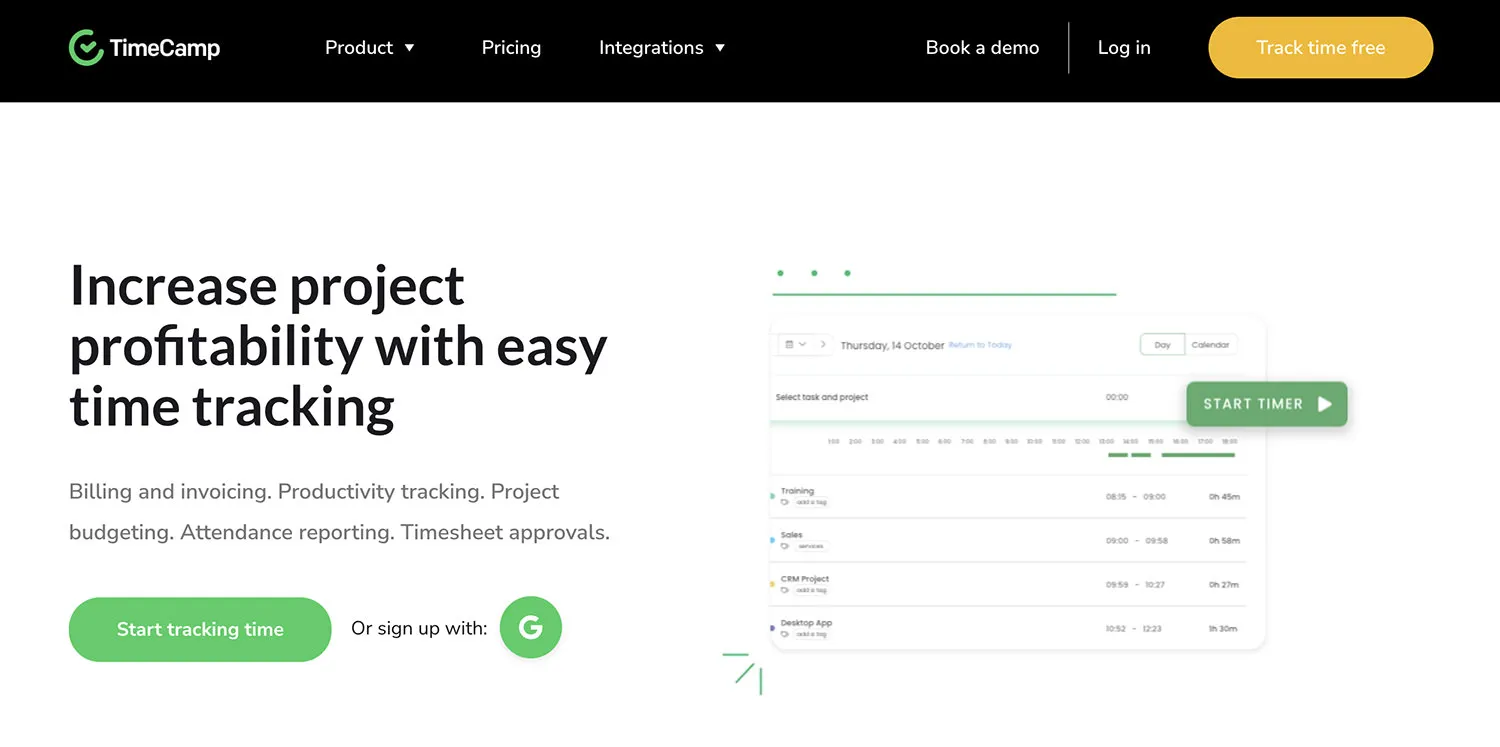1500x747 pixels.
Task: Expand the Integrations dropdown menu
Action: click(x=662, y=48)
